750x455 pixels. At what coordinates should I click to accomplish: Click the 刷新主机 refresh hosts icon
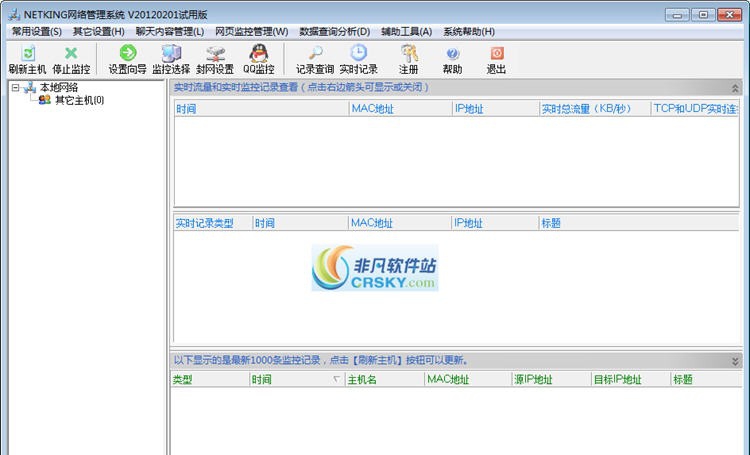point(28,53)
